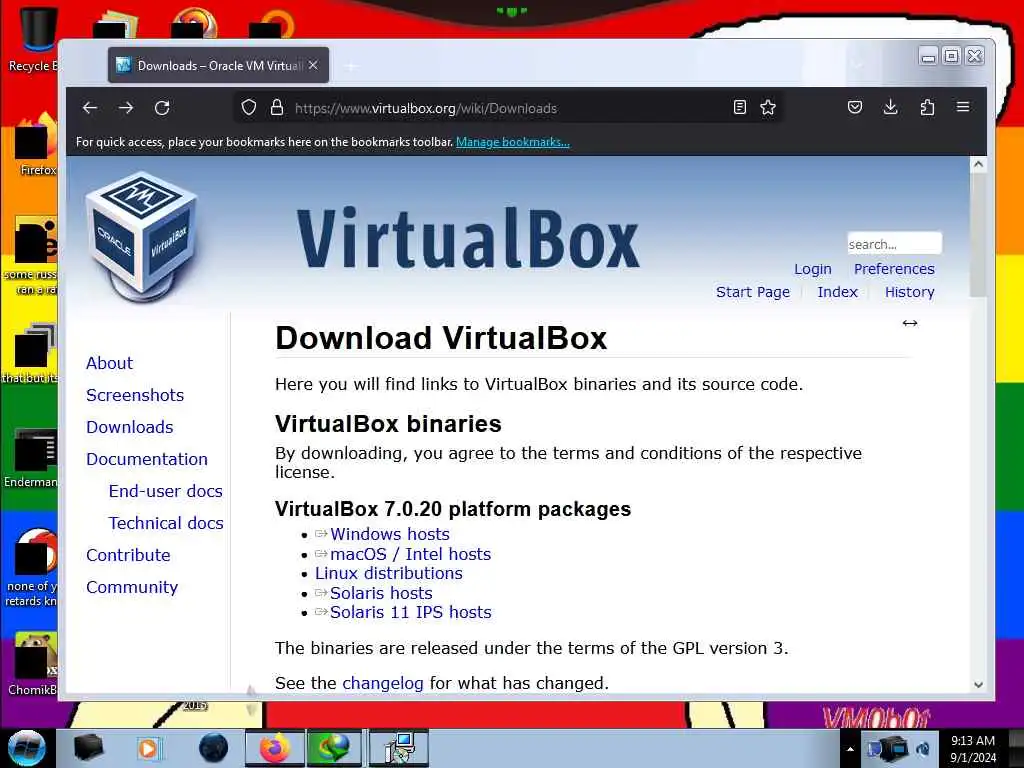
Task: Reload the VirtualBox downloads page
Action: pyautogui.click(x=162, y=108)
